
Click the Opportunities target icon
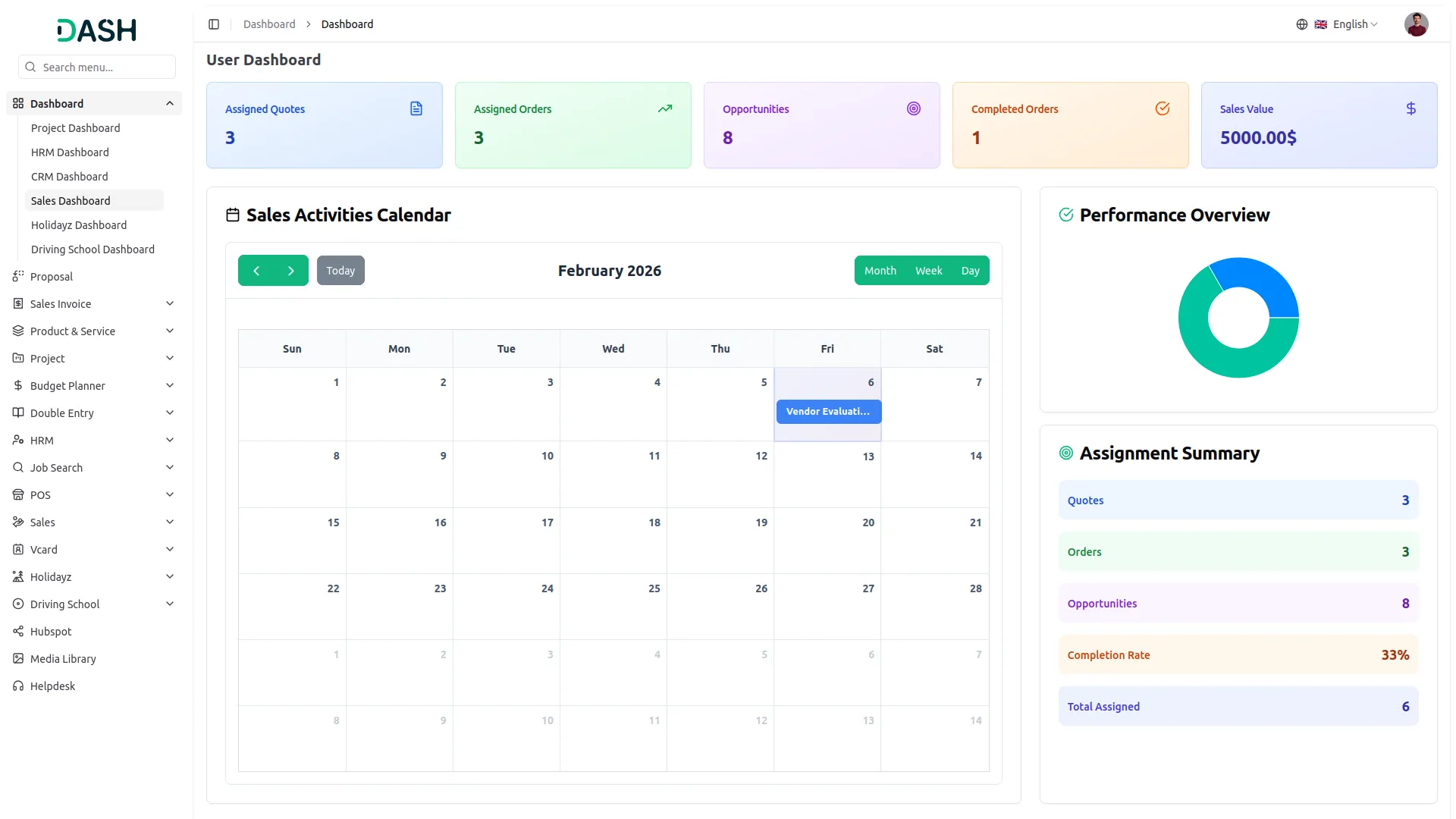point(913,109)
